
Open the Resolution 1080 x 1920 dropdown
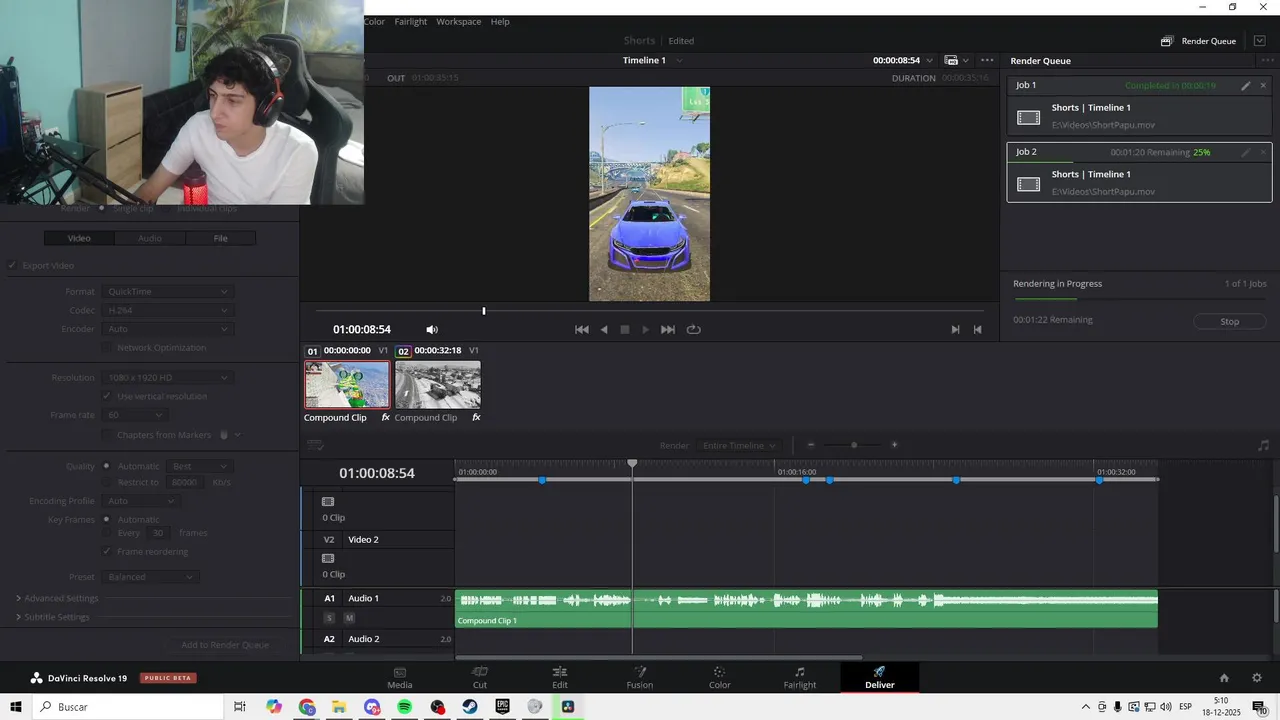(x=167, y=377)
